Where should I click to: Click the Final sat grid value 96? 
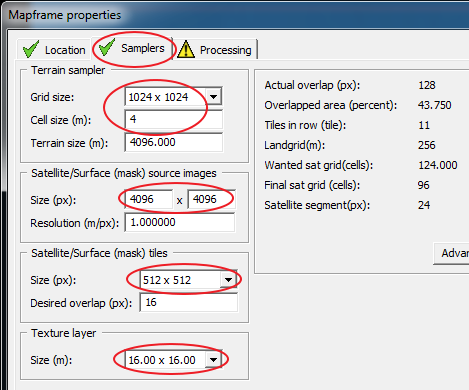(424, 185)
